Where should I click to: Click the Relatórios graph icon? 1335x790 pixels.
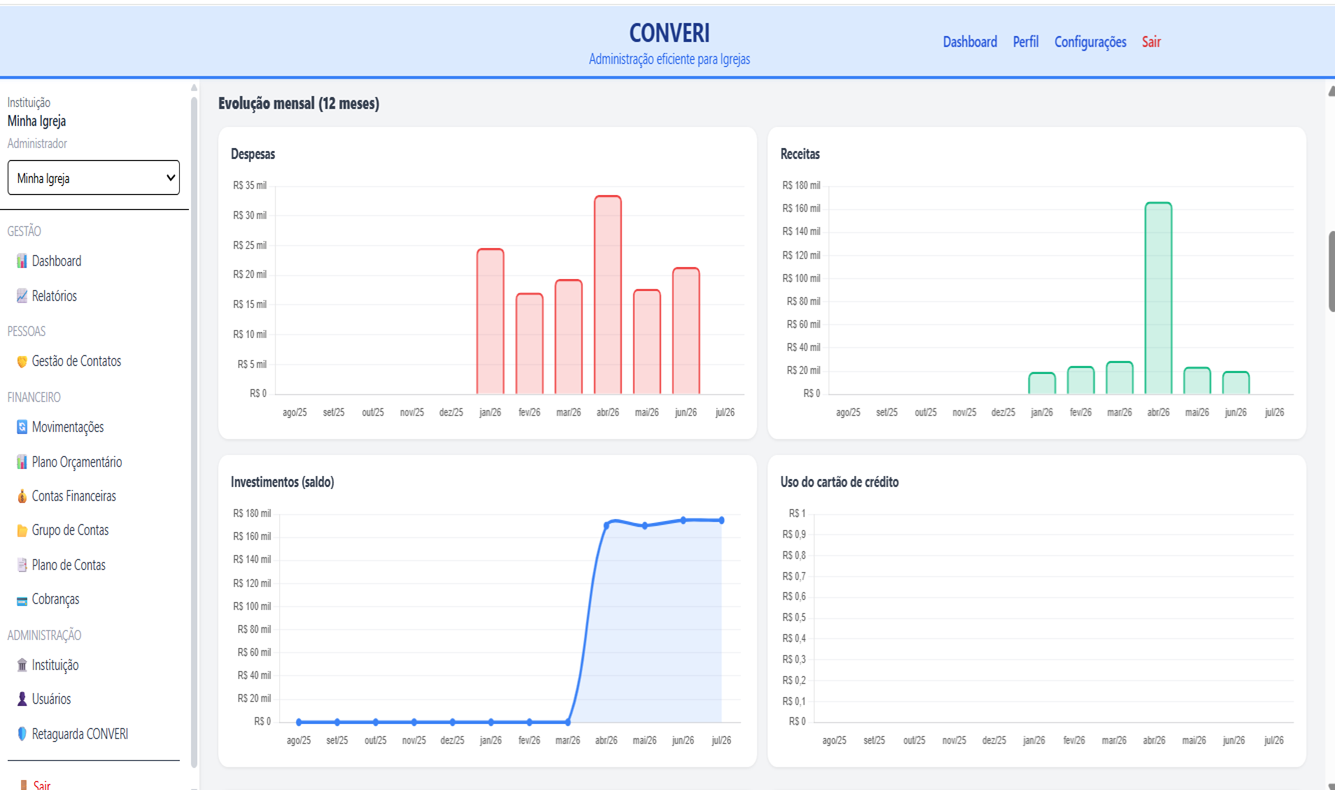22,296
